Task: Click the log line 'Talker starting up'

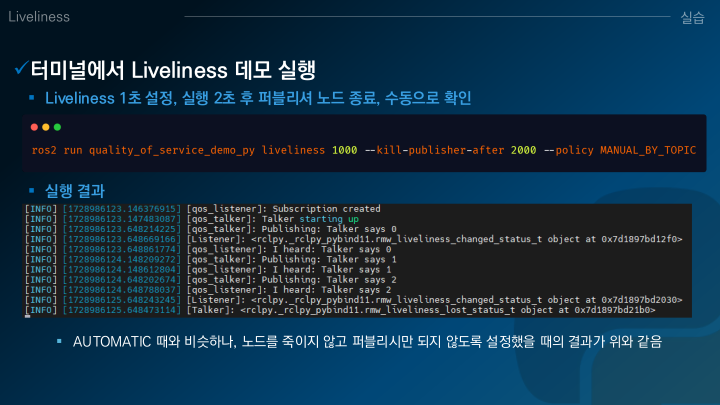Action: click(191, 219)
